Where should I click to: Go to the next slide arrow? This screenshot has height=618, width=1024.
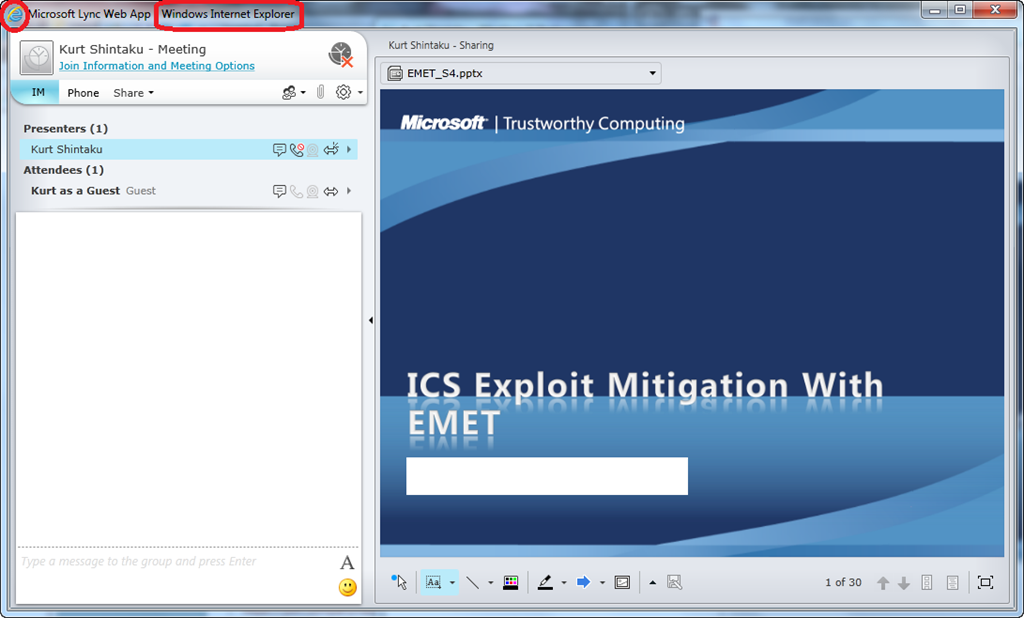pos(904,582)
